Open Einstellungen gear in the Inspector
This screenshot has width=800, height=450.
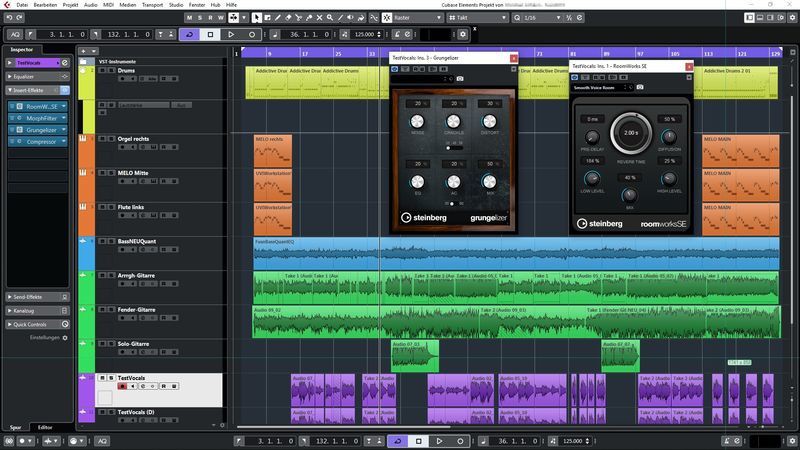65,338
